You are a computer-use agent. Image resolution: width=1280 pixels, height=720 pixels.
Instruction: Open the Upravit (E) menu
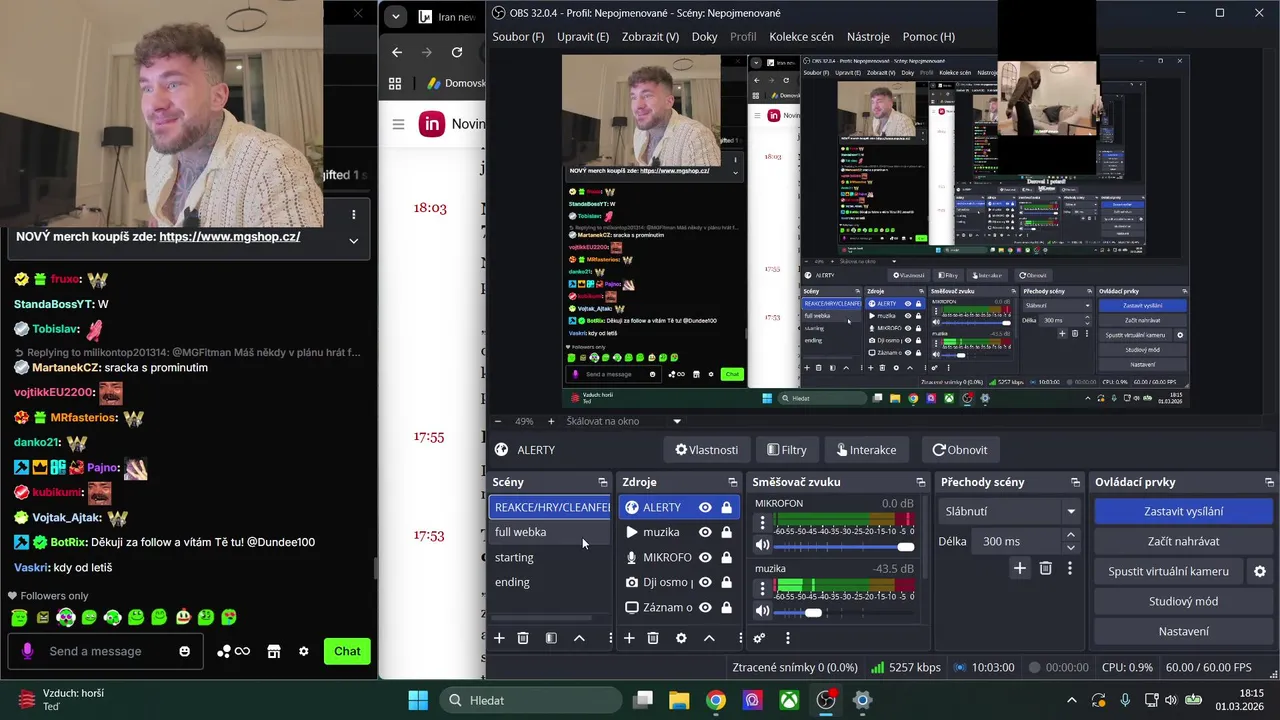pos(583,37)
